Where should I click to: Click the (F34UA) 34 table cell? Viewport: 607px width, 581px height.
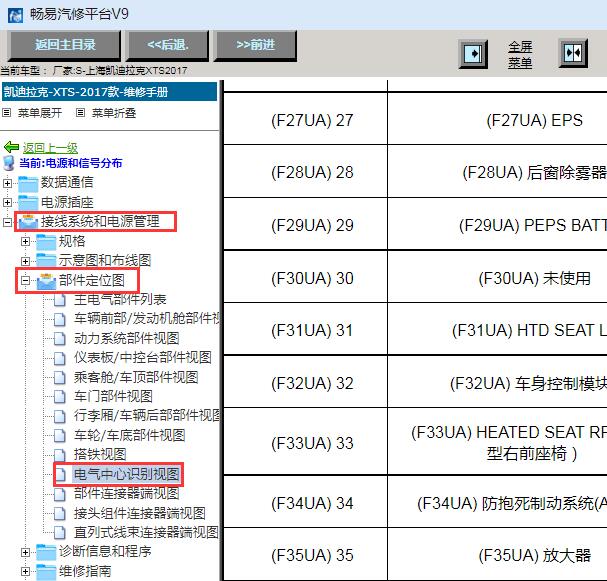tap(305, 502)
